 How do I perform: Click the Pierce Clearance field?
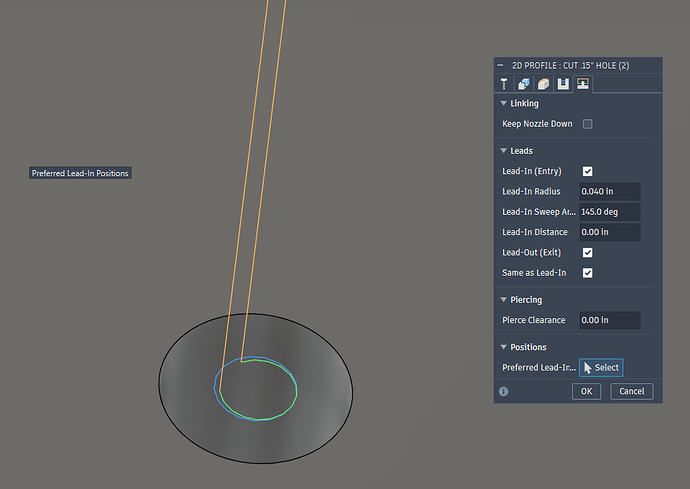click(x=609, y=320)
